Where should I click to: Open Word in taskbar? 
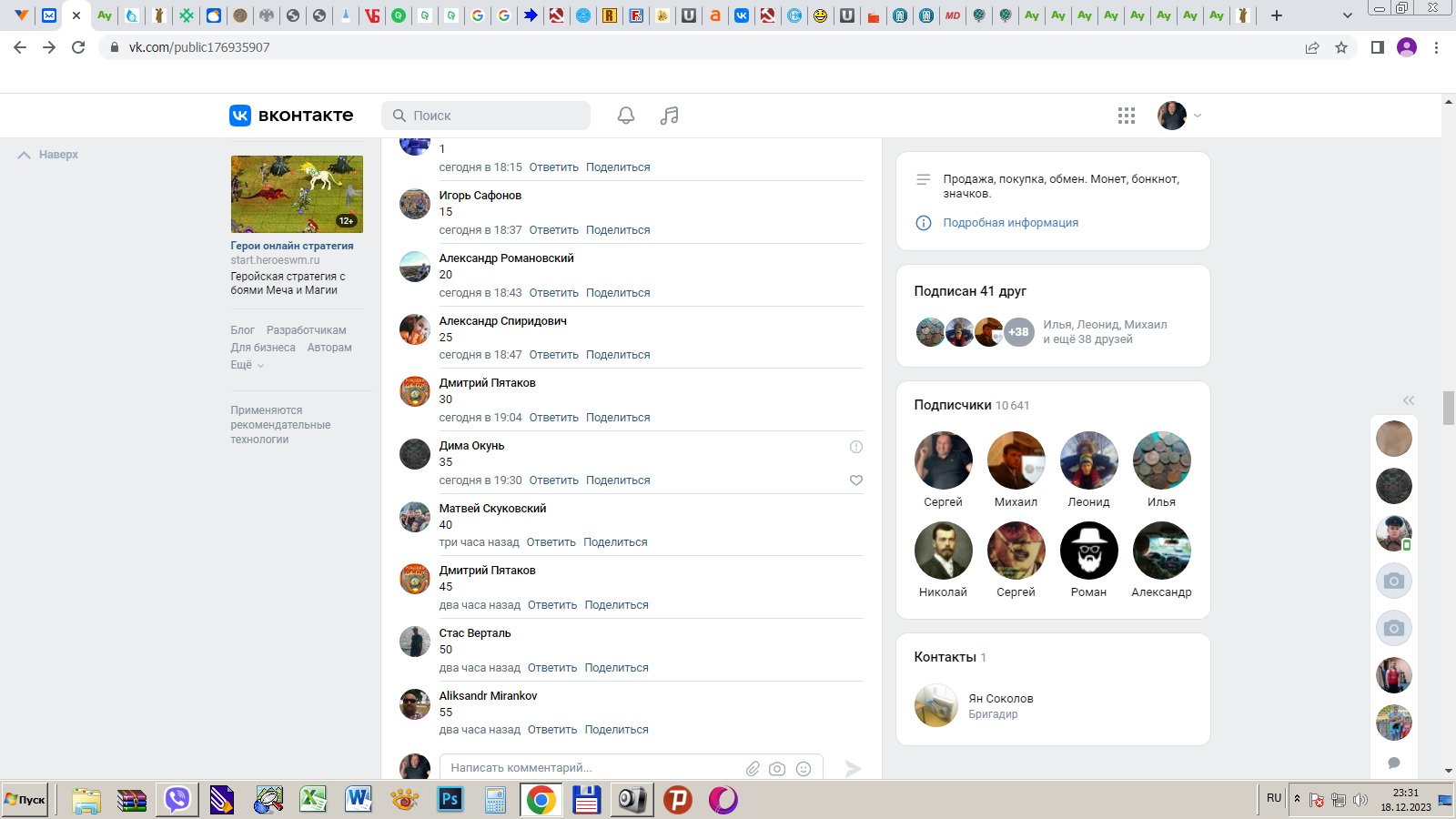click(x=359, y=800)
